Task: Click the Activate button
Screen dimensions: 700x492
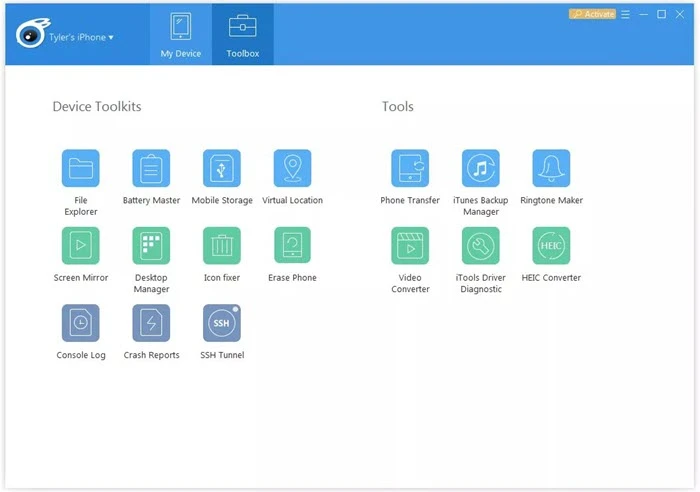Action: [593, 14]
